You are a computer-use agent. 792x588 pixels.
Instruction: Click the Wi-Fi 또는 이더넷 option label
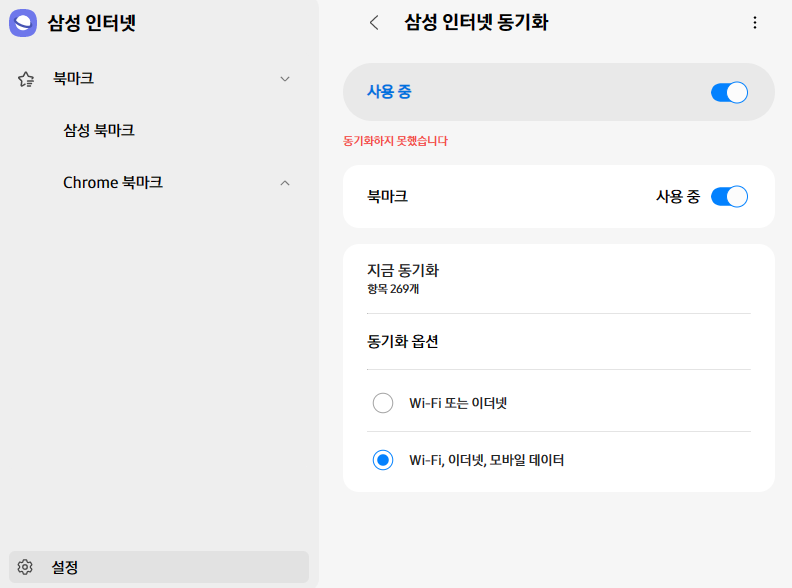[x=458, y=403]
